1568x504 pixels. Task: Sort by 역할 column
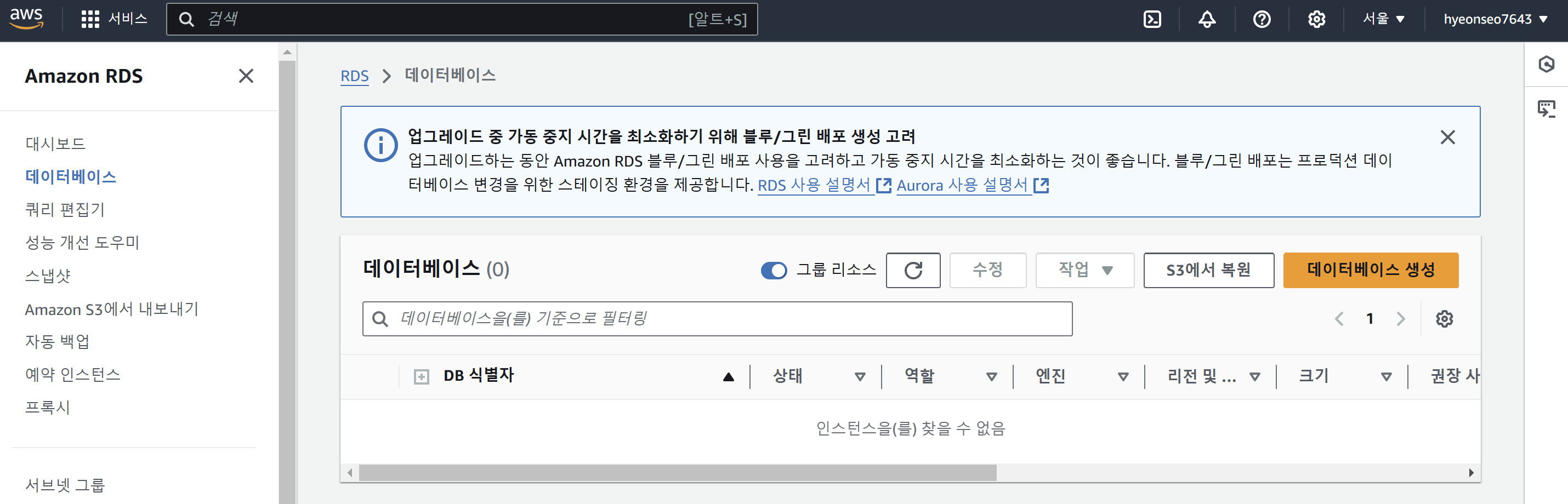[991, 377]
